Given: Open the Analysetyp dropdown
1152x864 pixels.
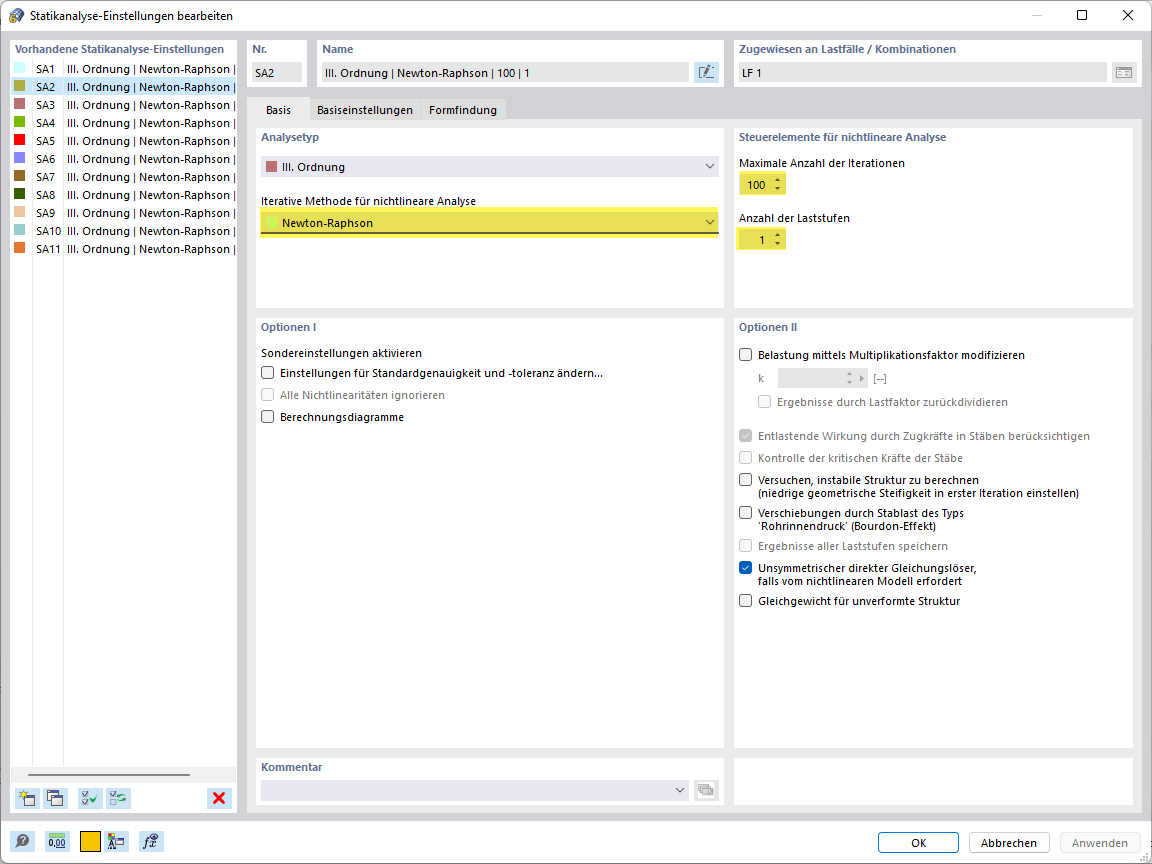Looking at the screenshot, I should coord(709,166).
